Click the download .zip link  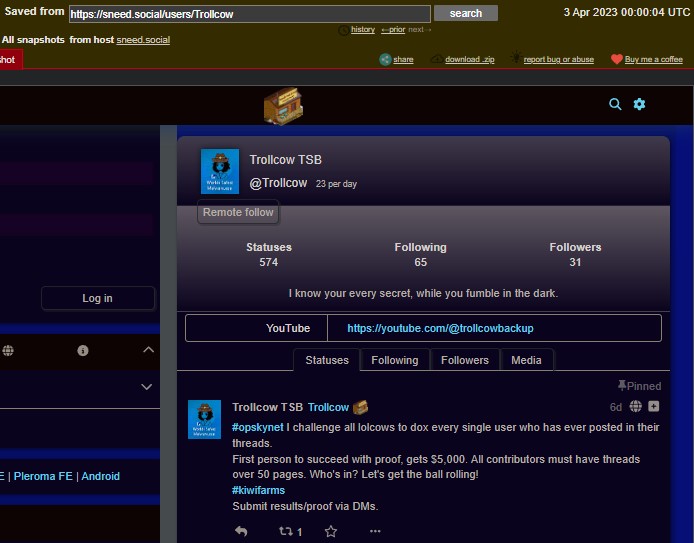[x=470, y=59]
